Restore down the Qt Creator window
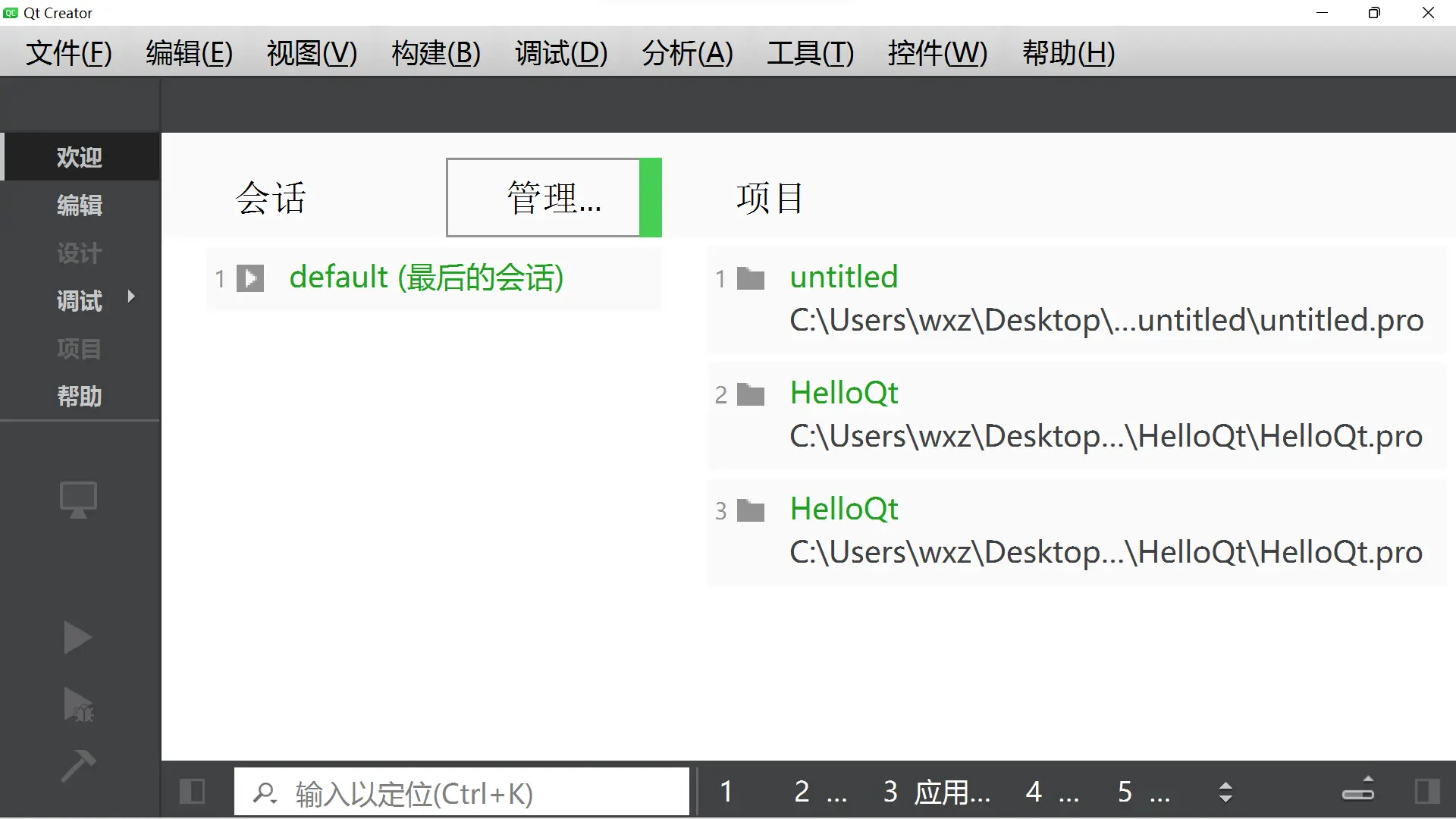Viewport: 1456px width, 819px height. 1374,13
